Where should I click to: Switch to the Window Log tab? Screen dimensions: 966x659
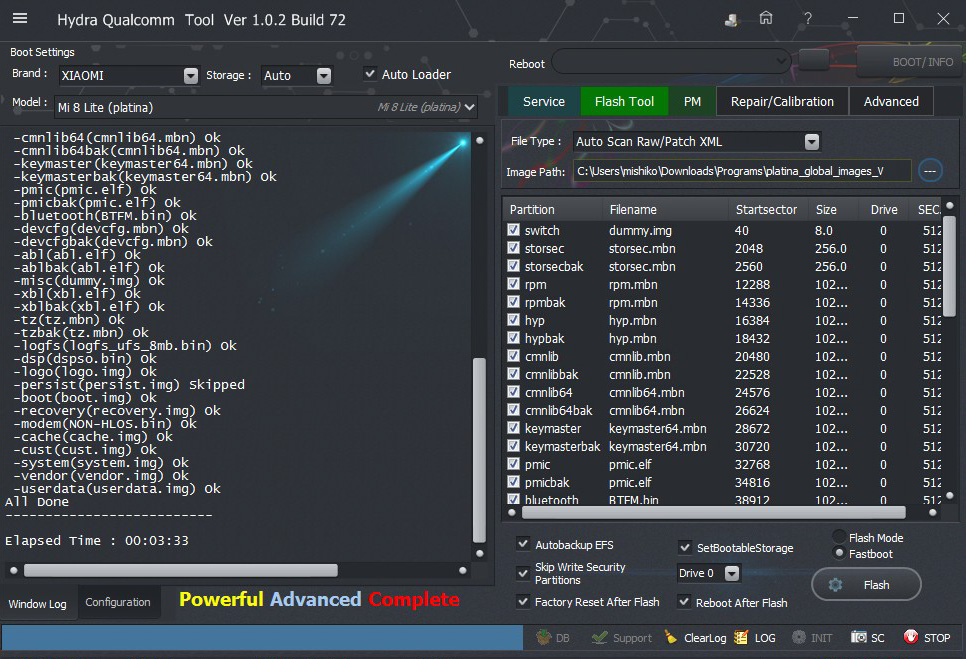click(x=38, y=604)
